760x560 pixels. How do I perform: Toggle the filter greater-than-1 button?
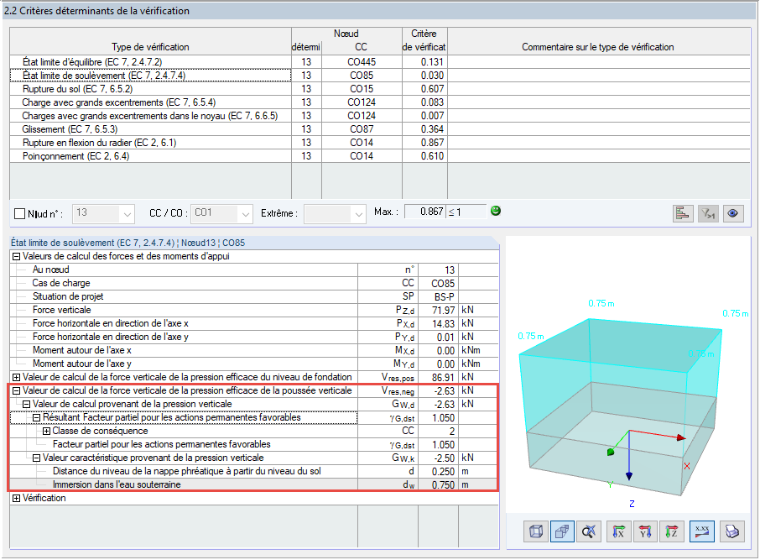pyautogui.click(x=708, y=213)
